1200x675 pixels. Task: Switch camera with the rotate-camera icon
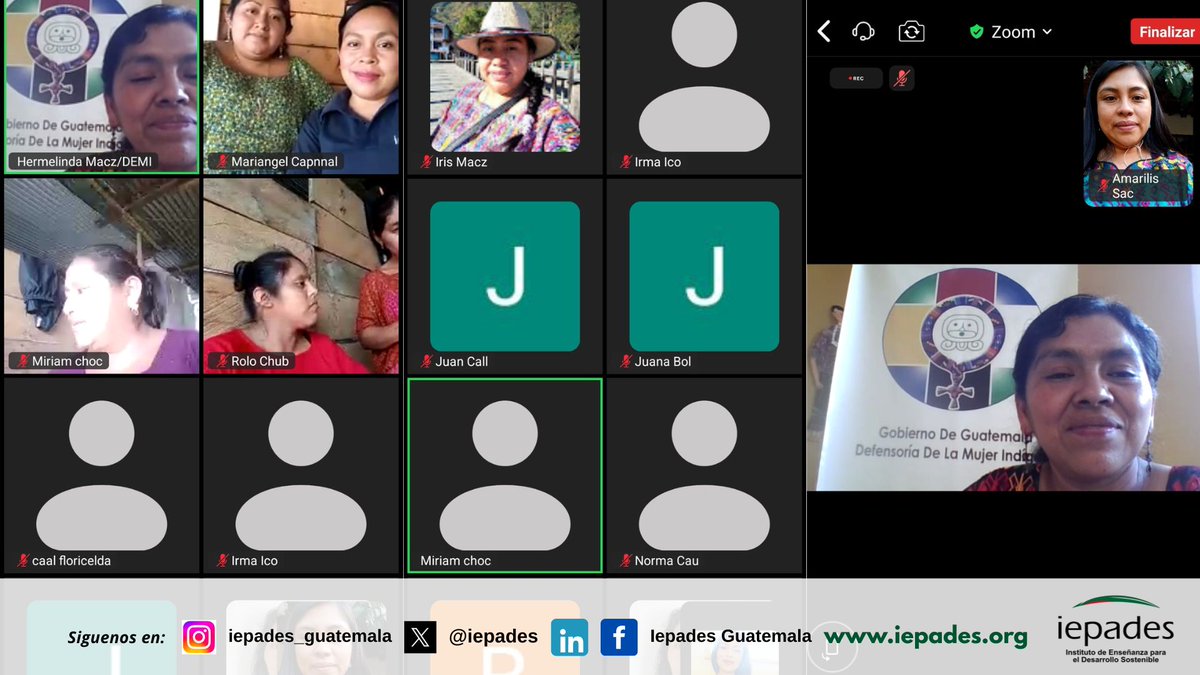[x=911, y=32]
